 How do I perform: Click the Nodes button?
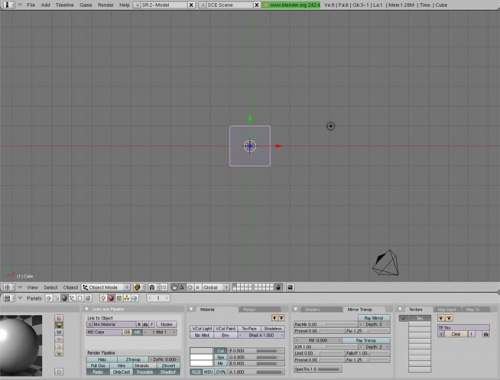[x=166, y=324]
